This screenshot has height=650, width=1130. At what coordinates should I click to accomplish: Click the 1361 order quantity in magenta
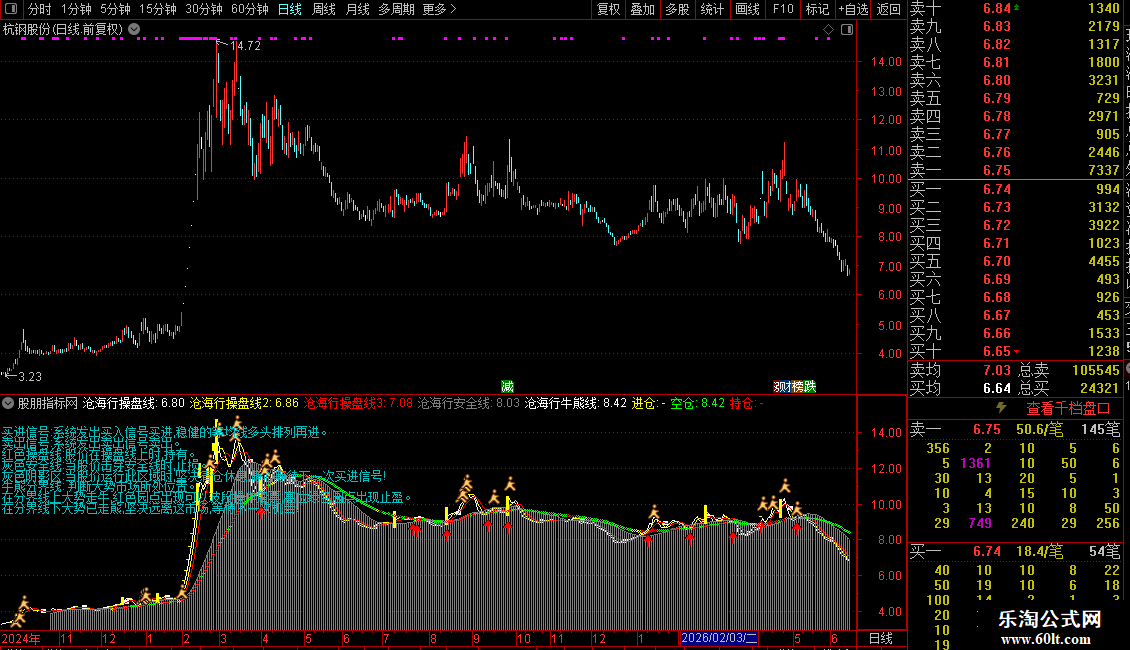[975, 463]
